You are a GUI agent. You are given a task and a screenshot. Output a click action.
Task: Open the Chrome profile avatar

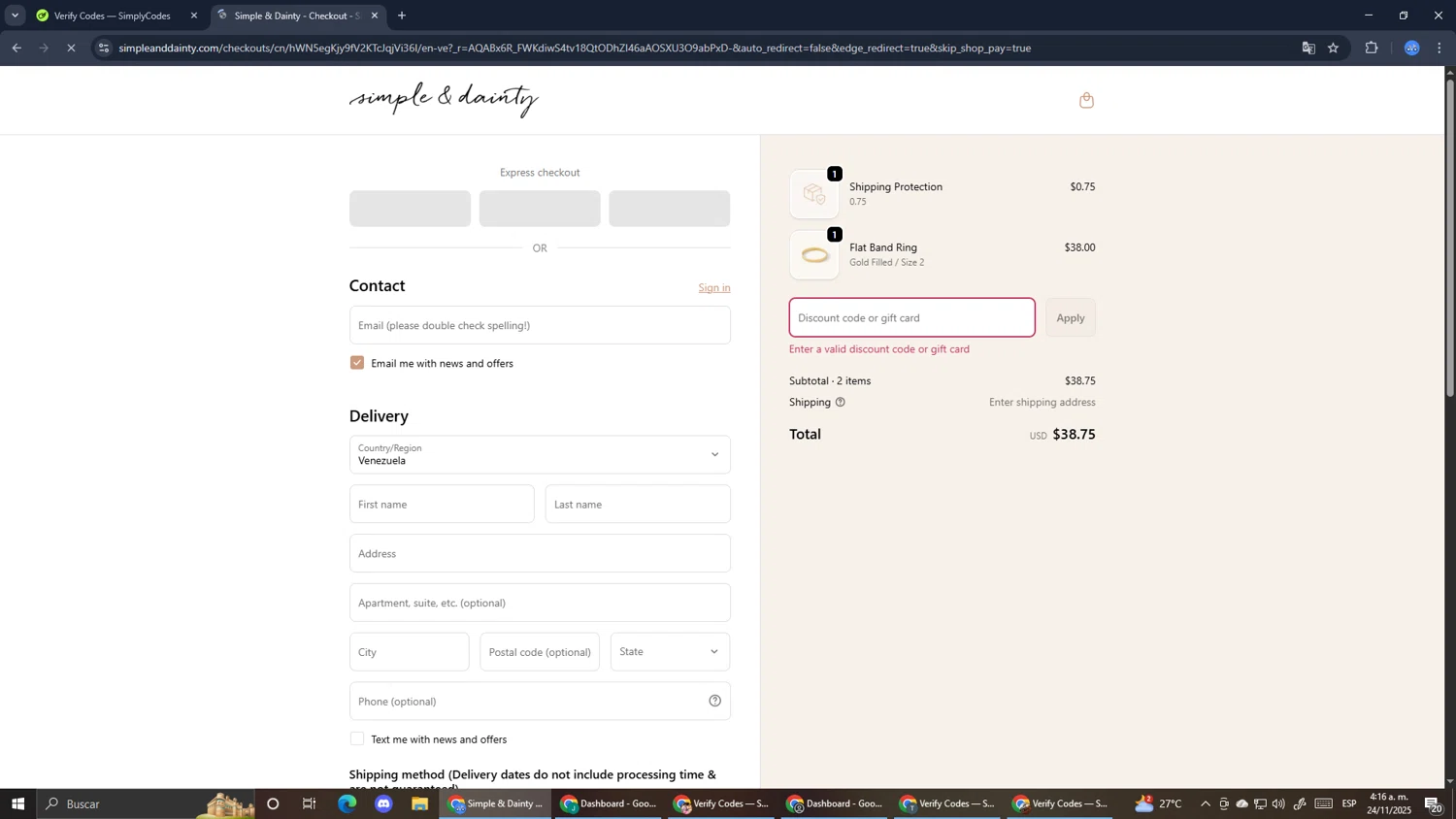(1411, 48)
